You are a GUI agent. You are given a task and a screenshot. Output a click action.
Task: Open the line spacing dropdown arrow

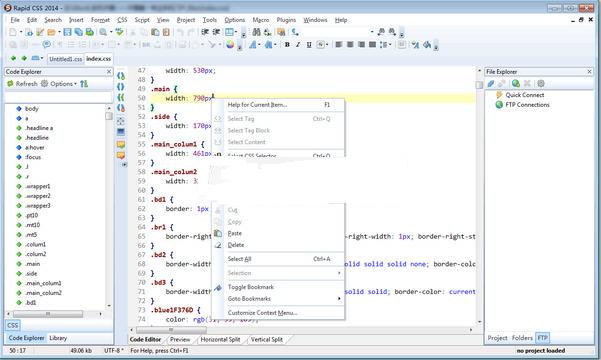click(390, 45)
